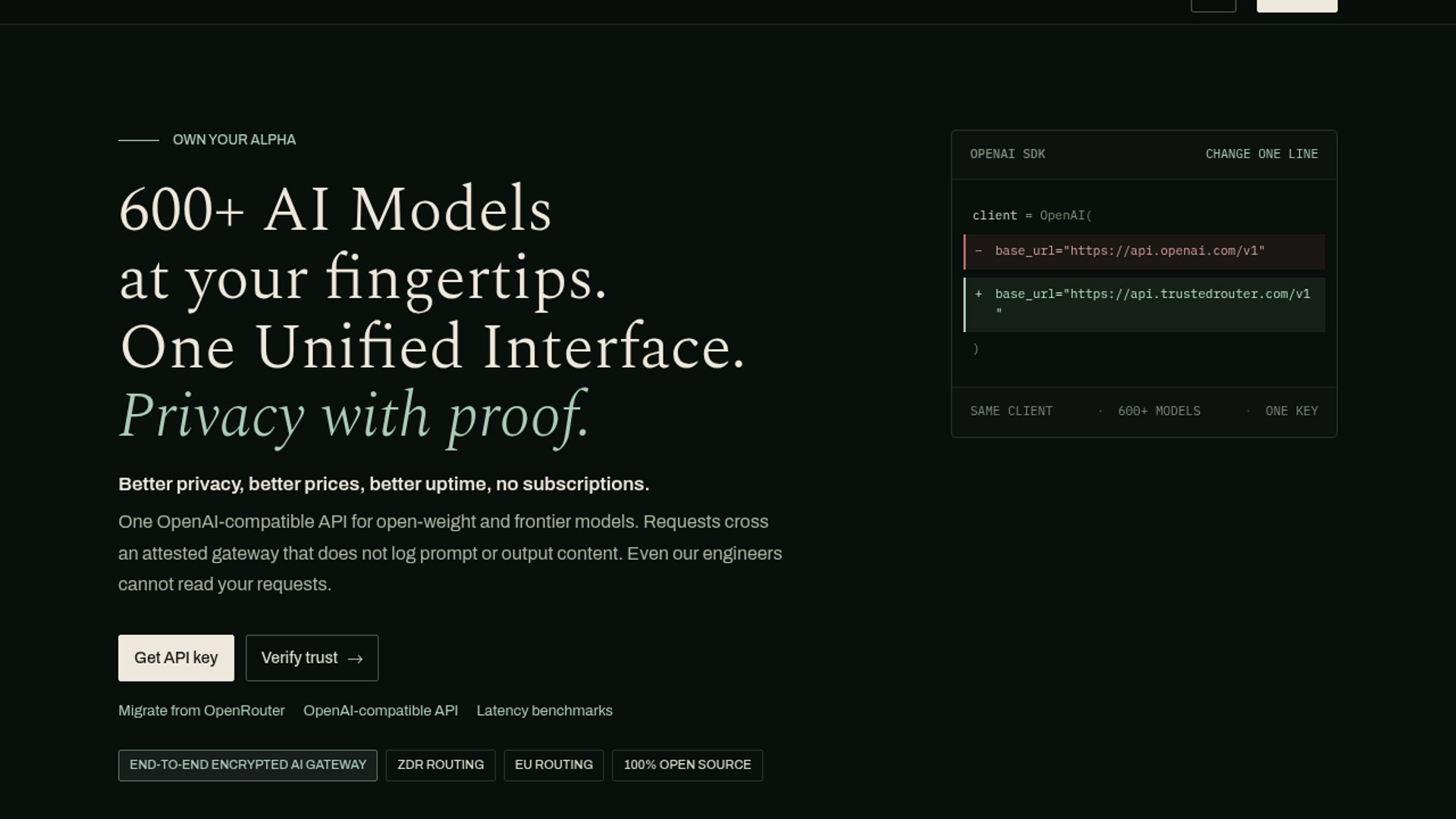Click the added api.trustedrouter.com base_url line
Viewport: 1456px width, 819px height.
pos(1144,305)
